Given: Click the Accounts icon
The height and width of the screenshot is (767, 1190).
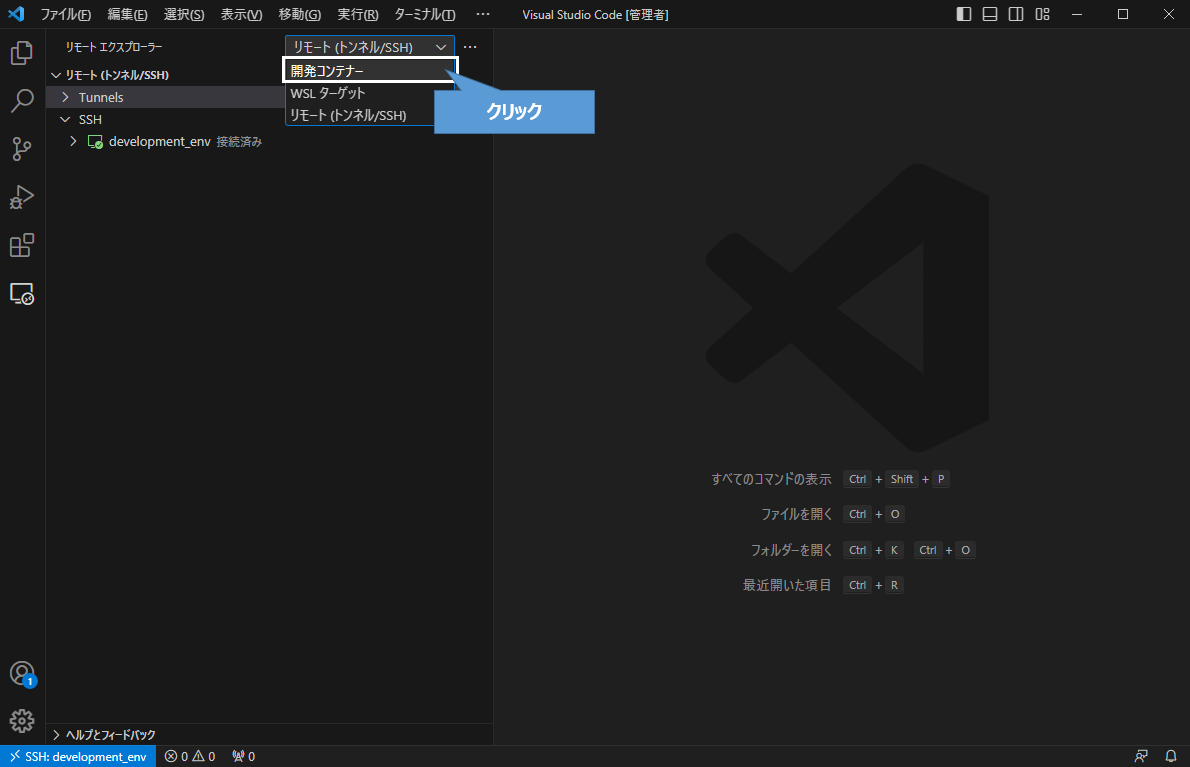Looking at the screenshot, I should point(22,673).
